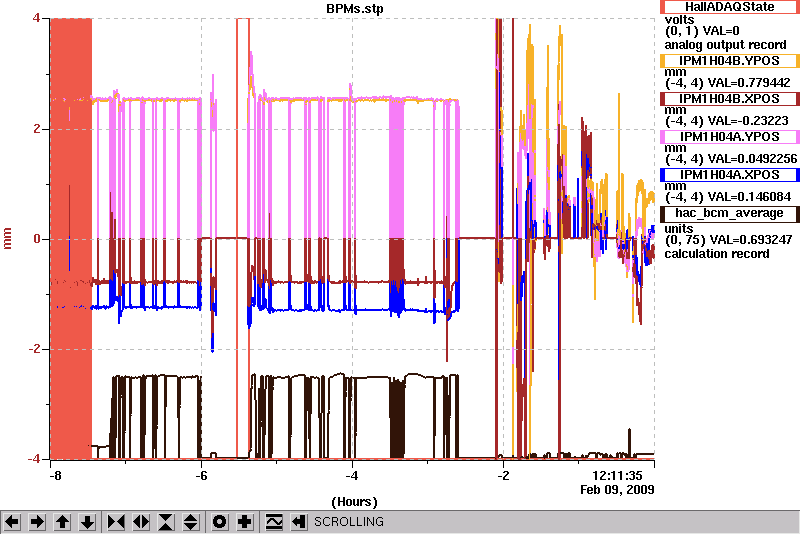
Task: Select the HallADAQState curve legend entry
Action: pos(730,7)
